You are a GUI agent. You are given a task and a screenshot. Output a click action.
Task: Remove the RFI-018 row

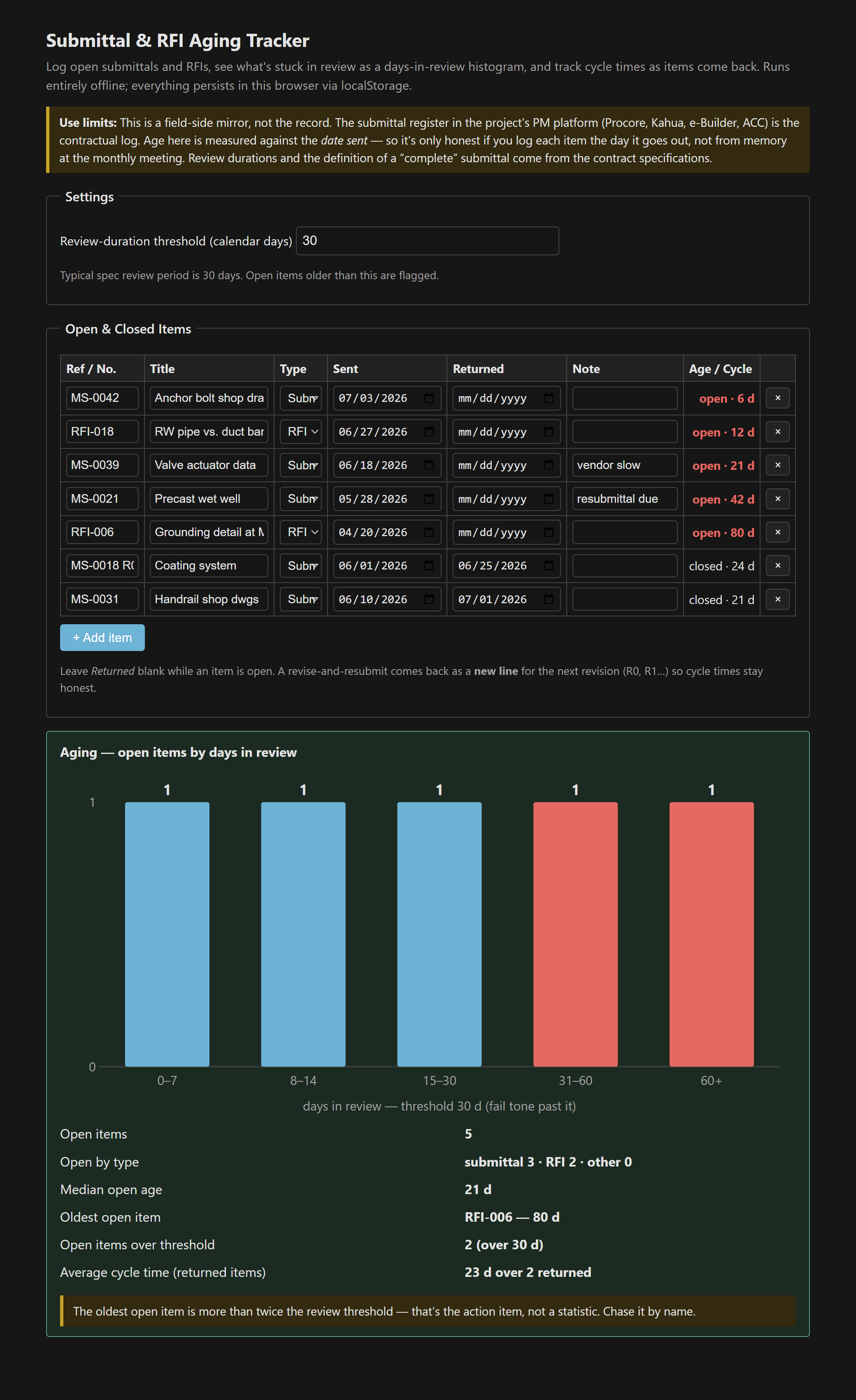[777, 431]
